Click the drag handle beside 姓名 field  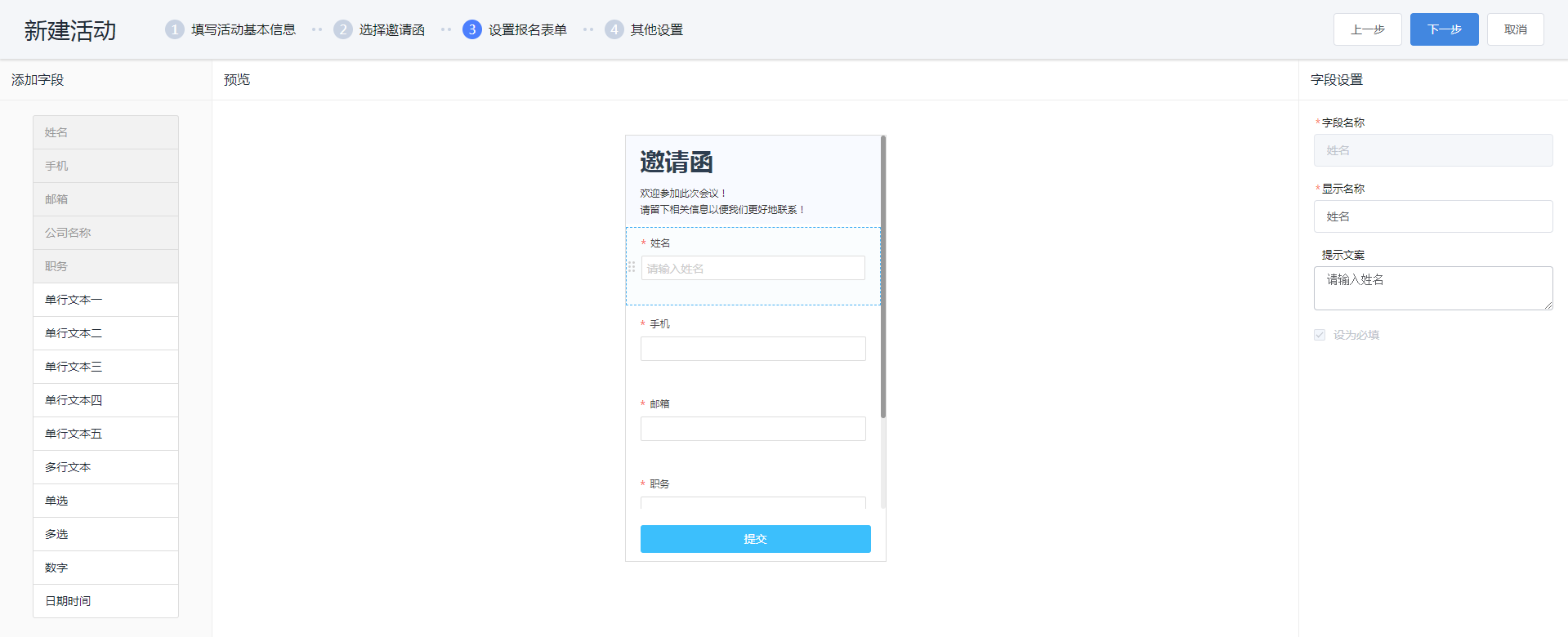point(631,267)
